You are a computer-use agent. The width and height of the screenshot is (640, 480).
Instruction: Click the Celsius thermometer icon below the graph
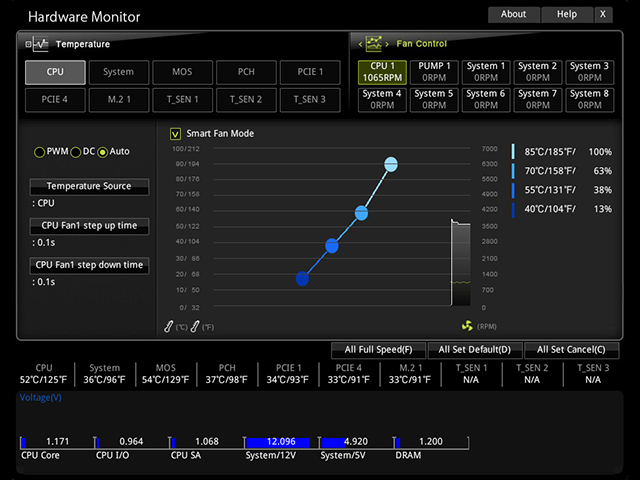tap(169, 326)
